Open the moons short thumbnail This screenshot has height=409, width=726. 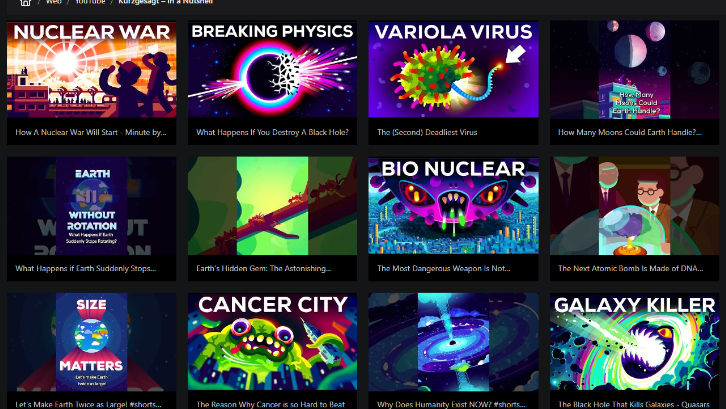click(x=634, y=69)
